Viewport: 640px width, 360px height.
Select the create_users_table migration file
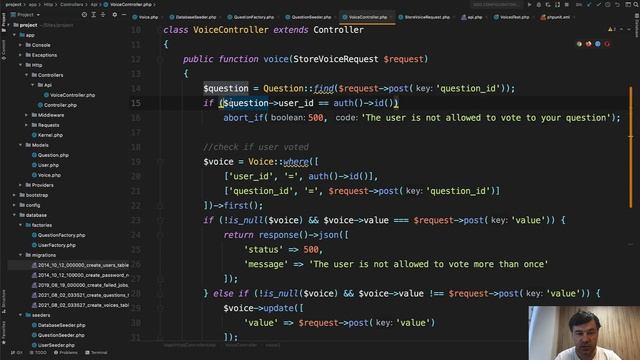tap(80, 265)
